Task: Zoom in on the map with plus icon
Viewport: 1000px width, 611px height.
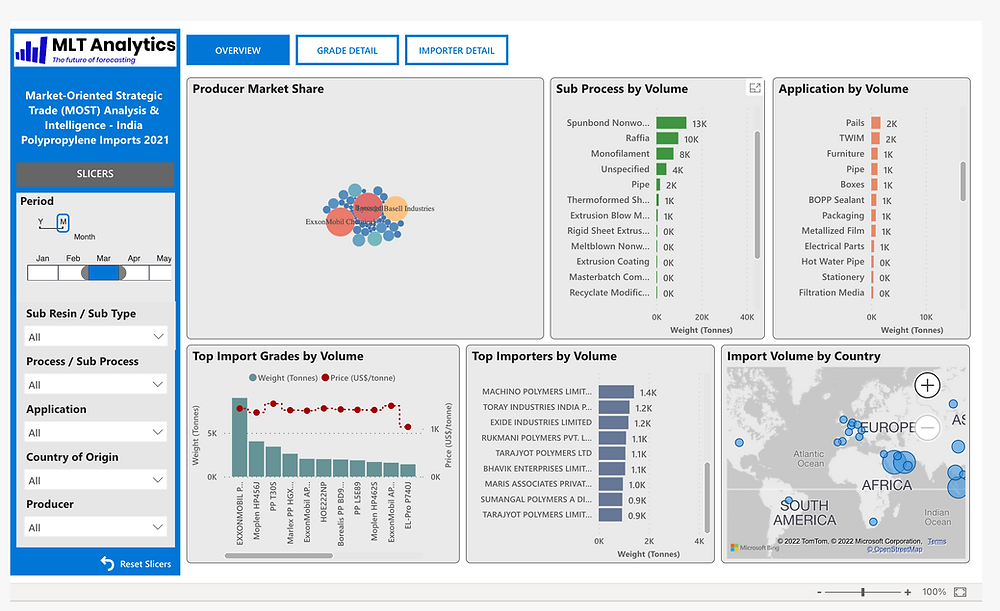Action: pos(927,385)
